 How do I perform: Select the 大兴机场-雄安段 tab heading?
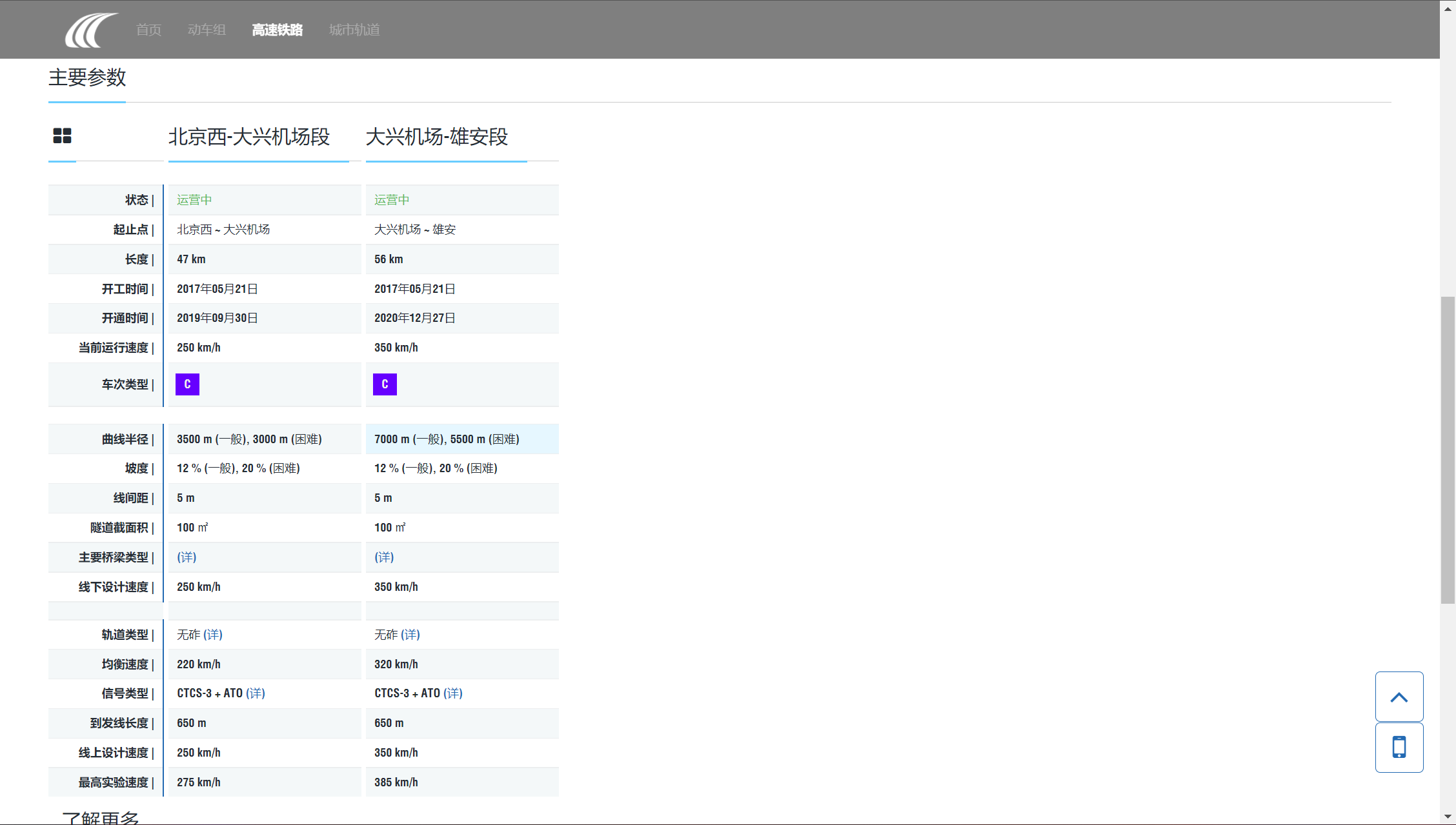[437, 137]
